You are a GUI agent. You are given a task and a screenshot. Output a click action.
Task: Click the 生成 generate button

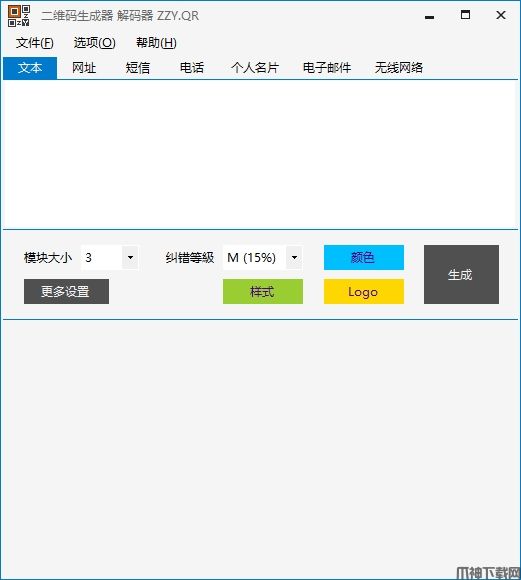pos(461,274)
